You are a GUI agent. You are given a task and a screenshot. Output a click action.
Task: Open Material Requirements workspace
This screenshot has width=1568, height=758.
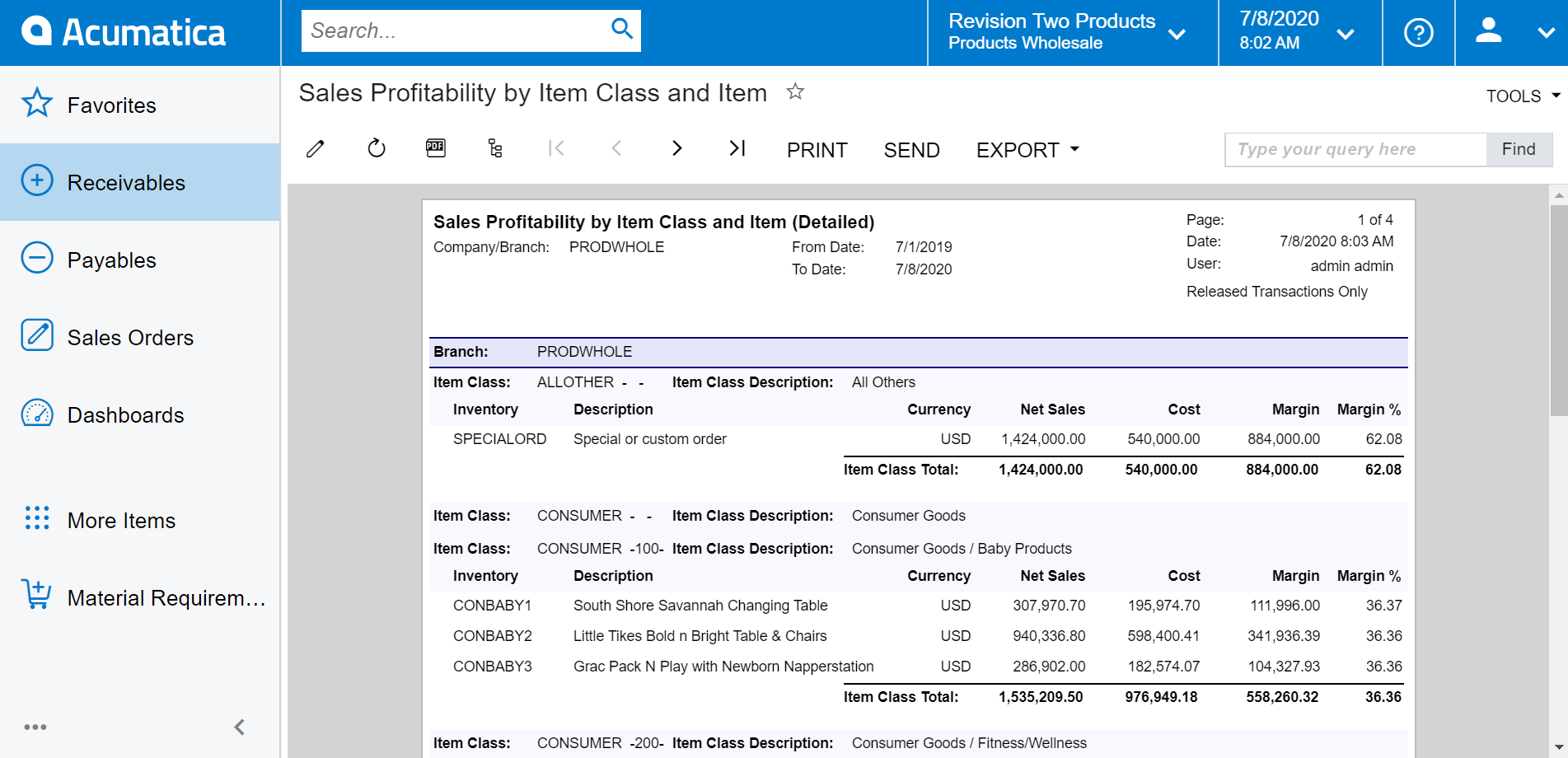pos(140,597)
